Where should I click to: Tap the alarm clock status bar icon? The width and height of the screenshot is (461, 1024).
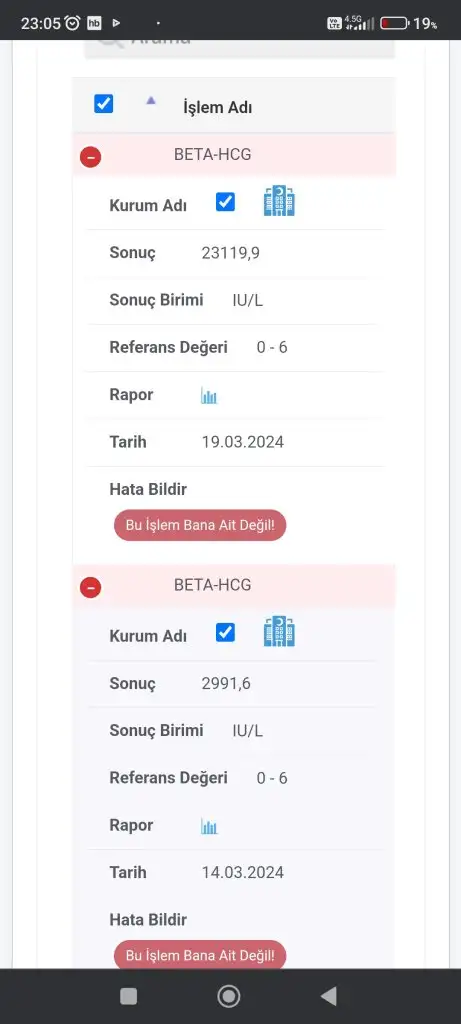tap(72, 24)
